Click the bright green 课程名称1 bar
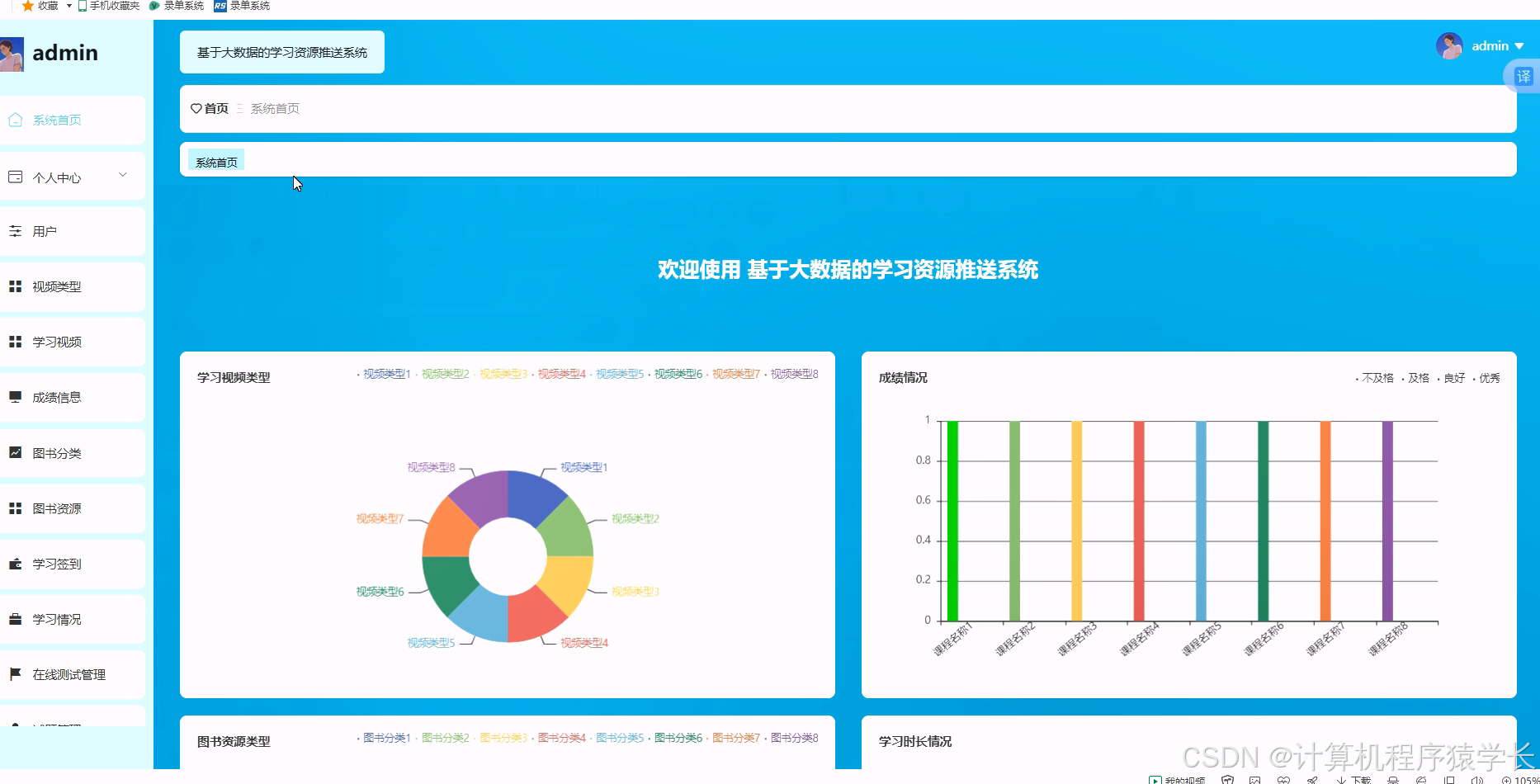This screenshot has width=1540, height=784. [952, 521]
